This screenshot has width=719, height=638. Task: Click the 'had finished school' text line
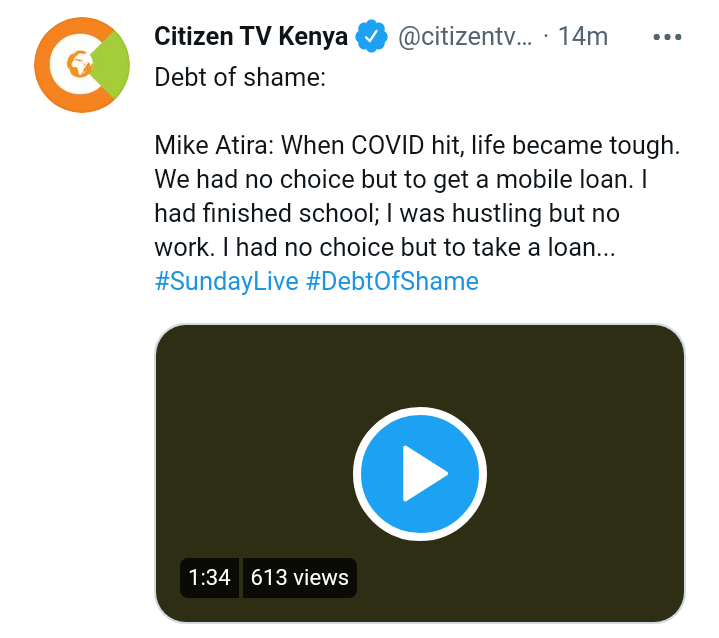point(387,213)
